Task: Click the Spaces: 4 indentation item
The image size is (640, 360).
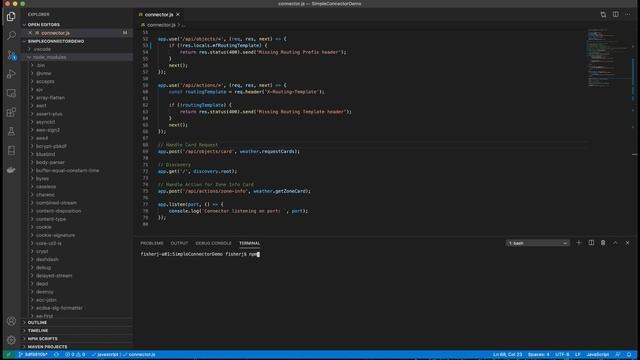Action: click(x=538, y=354)
